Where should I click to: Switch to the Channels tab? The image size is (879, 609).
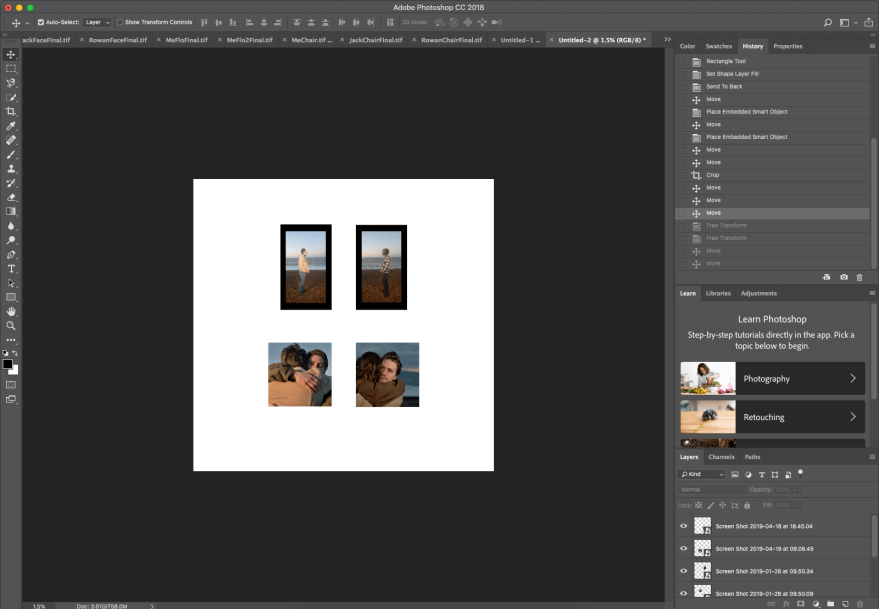tap(722, 456)
